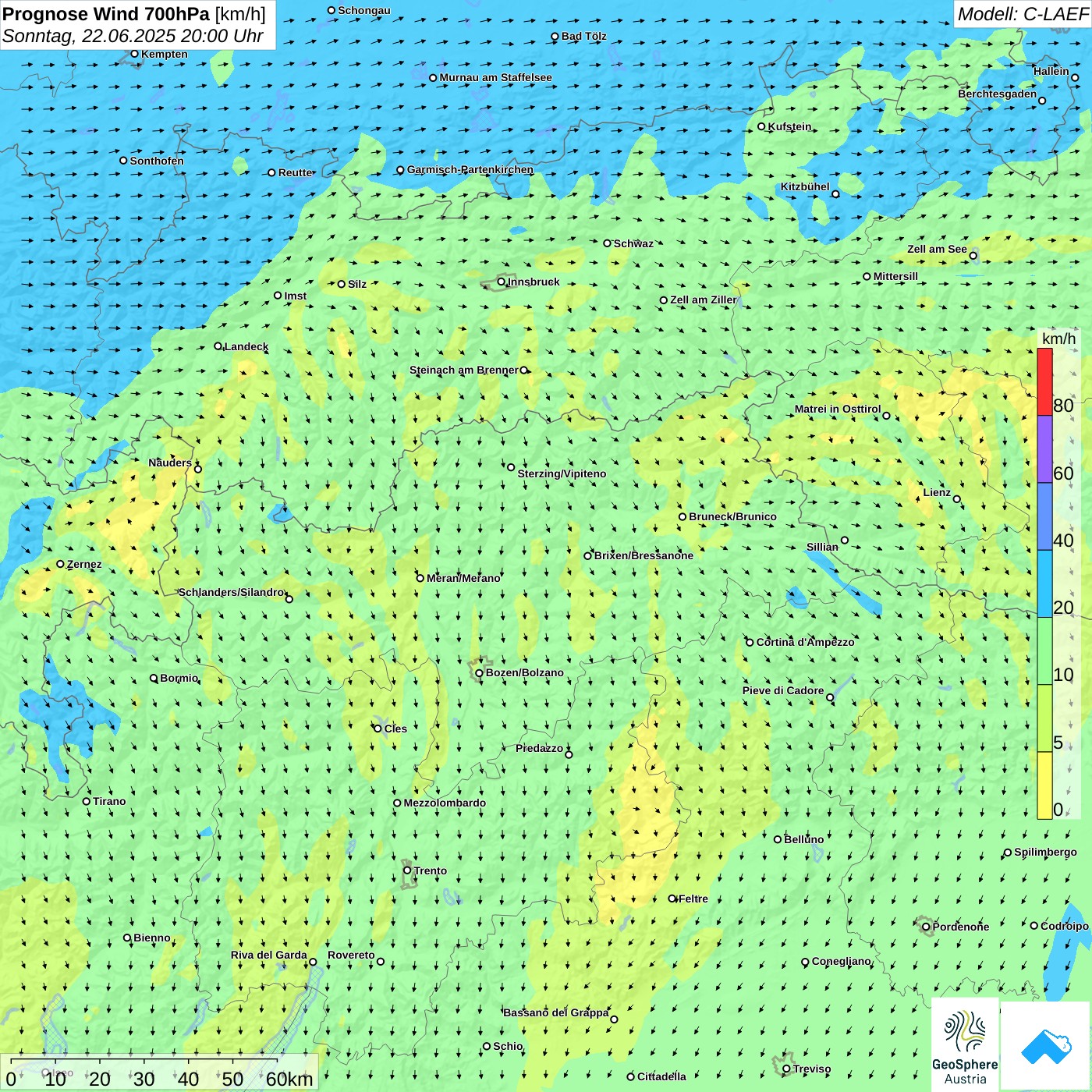The image size is (1092, 1092).
Task: Click the 'Tirano' label
Action: click(109, 801)
